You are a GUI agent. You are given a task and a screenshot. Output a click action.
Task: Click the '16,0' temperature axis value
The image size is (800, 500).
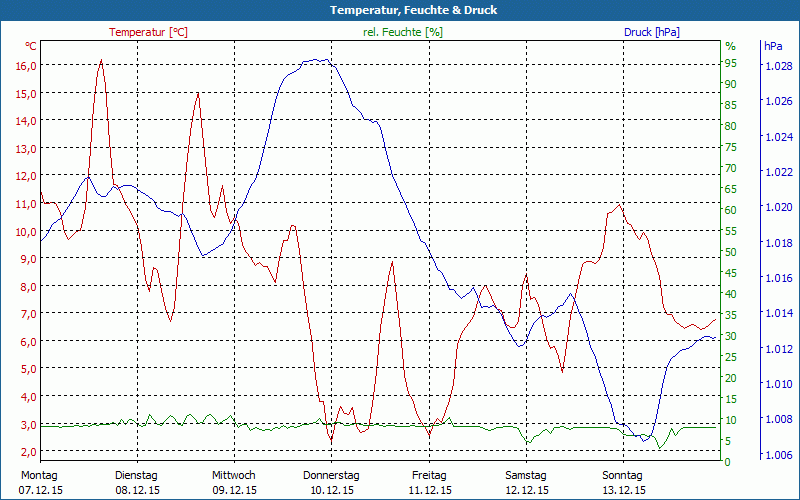coord(26,66)
